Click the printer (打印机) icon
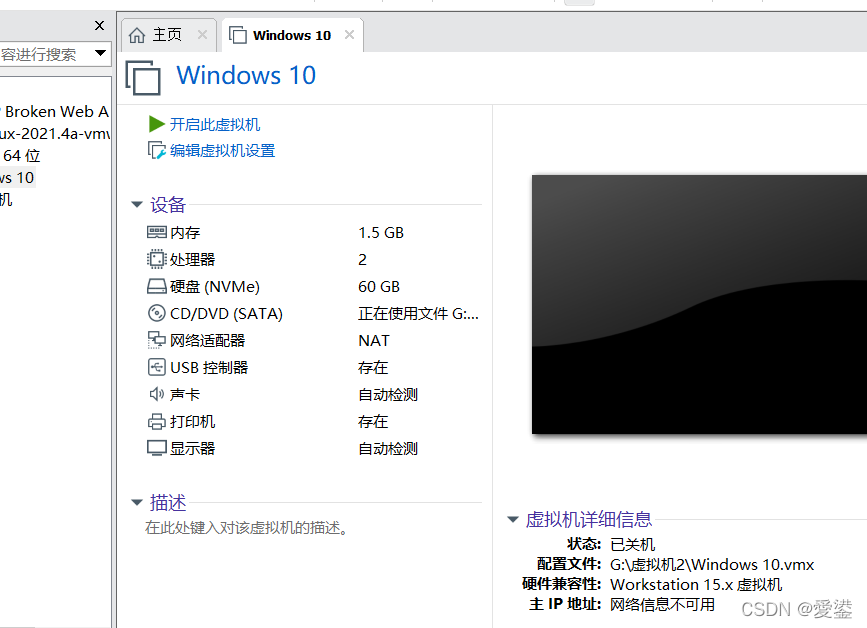 156,421
